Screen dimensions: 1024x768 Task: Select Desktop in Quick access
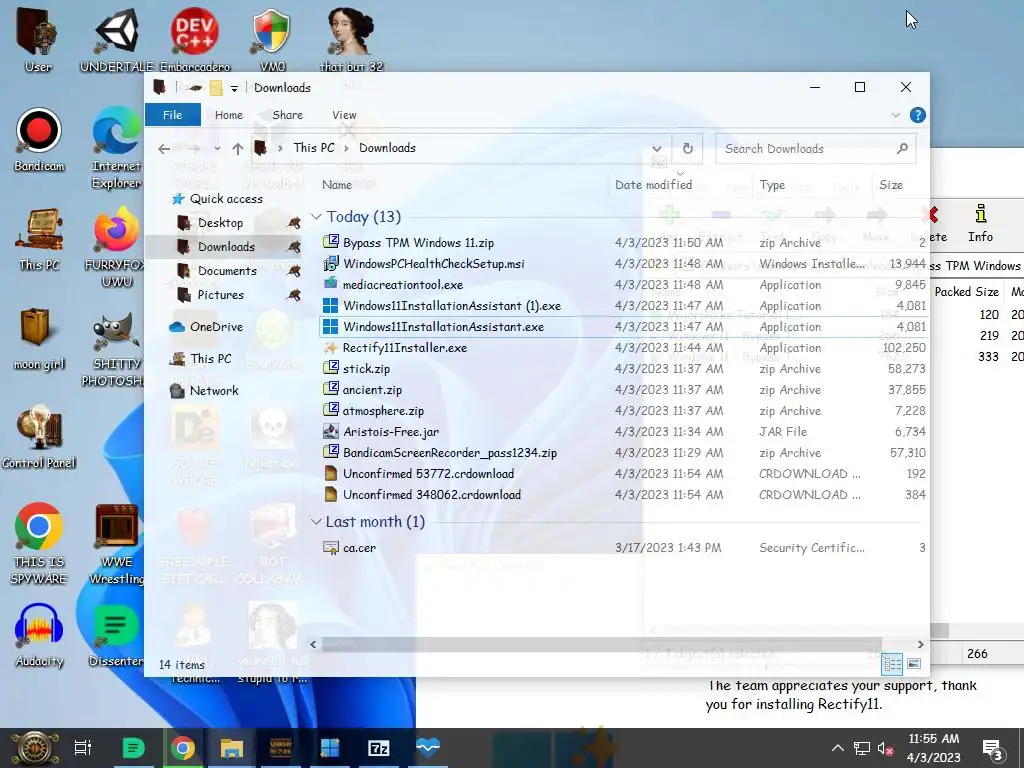(x=220, y=223)
